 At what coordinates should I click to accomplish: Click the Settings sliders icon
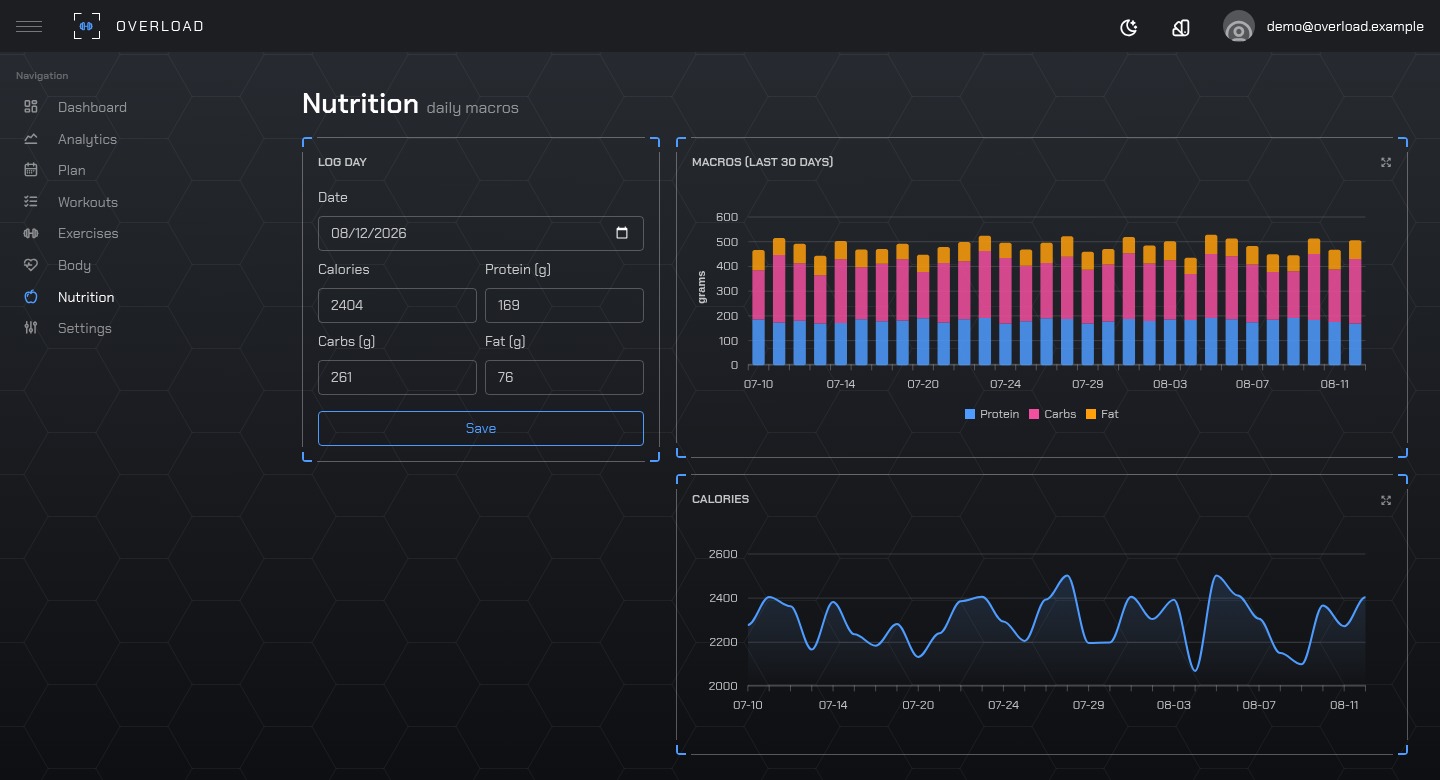(x=31, y=328)
